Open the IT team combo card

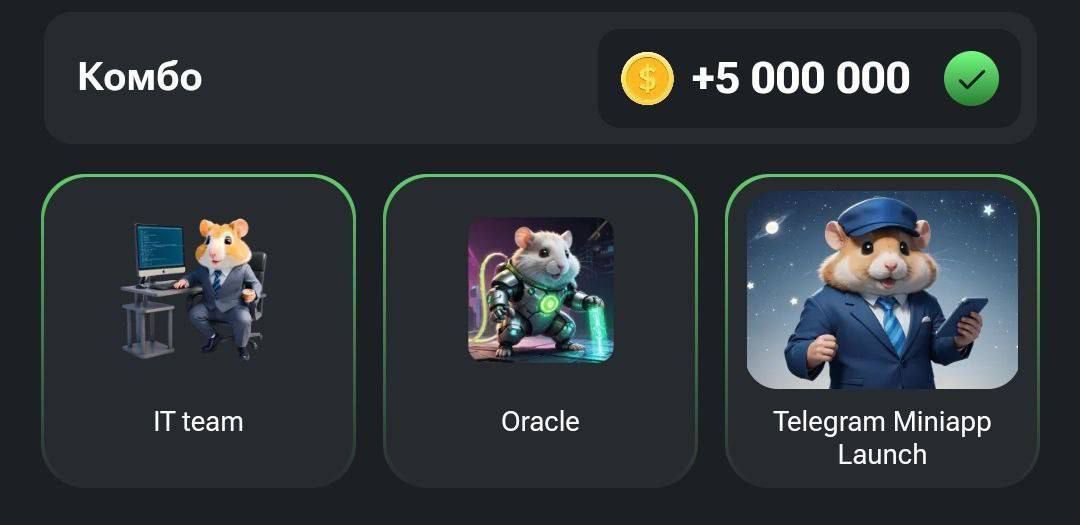click(x=198, y=331)
